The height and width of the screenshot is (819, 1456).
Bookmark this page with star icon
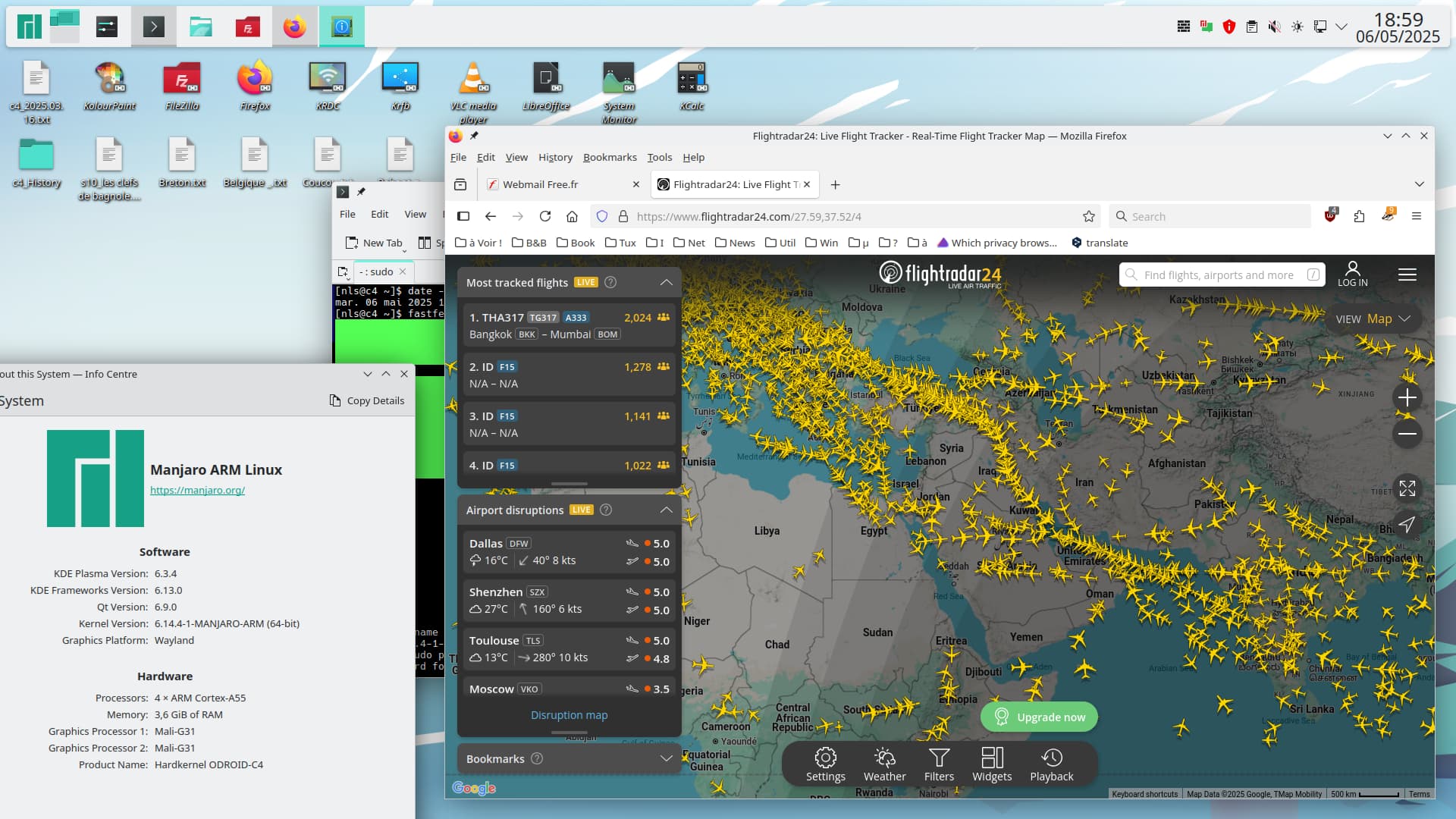1089,216
